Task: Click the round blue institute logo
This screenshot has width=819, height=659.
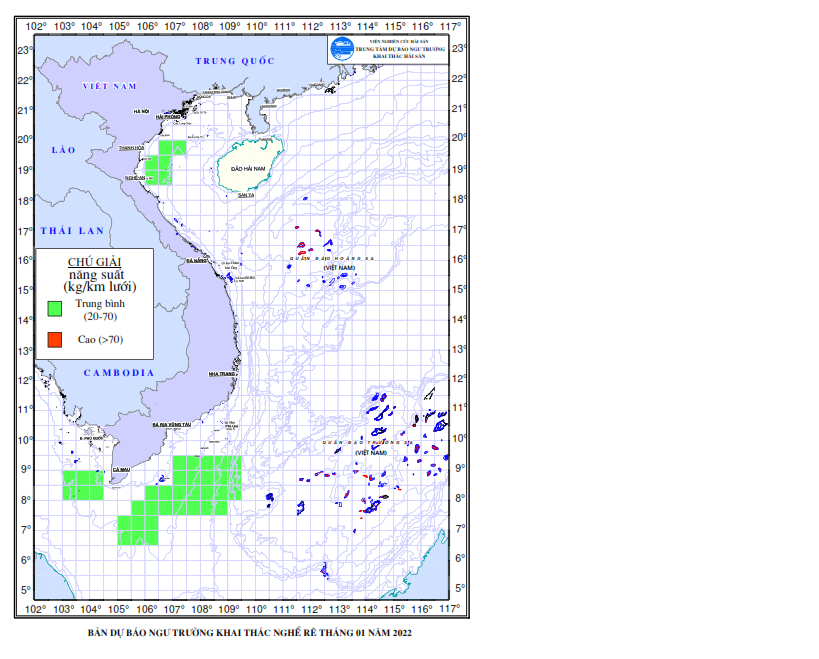Action: point(342,49)
